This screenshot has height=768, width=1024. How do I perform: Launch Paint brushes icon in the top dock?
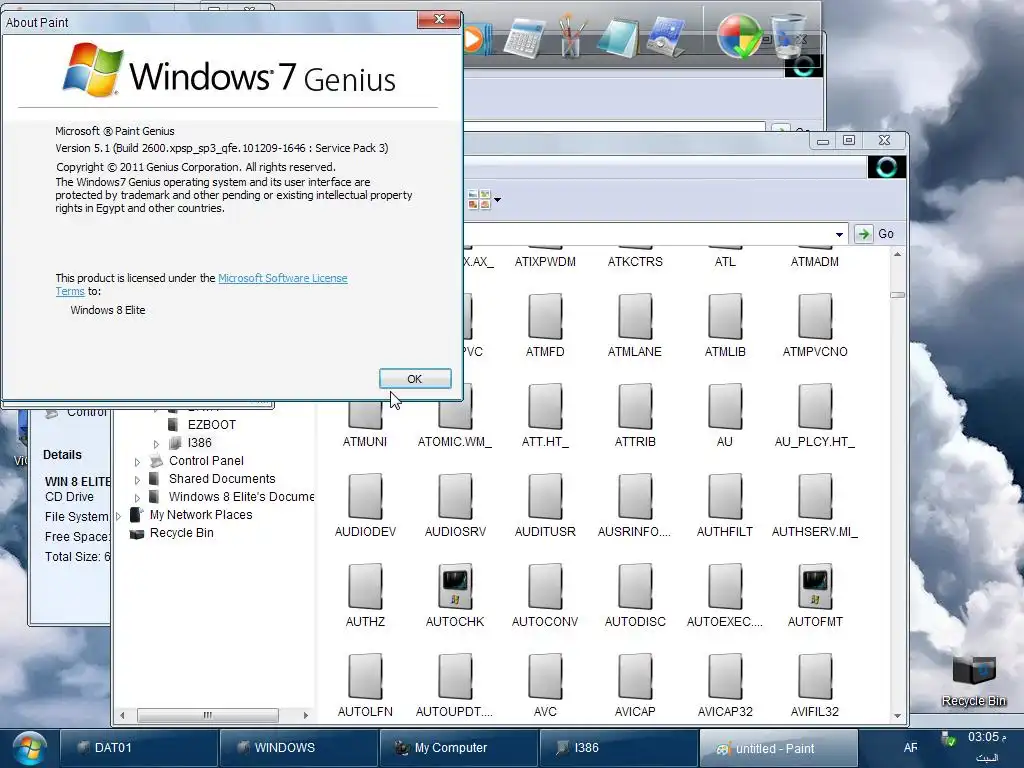[570, 38]
